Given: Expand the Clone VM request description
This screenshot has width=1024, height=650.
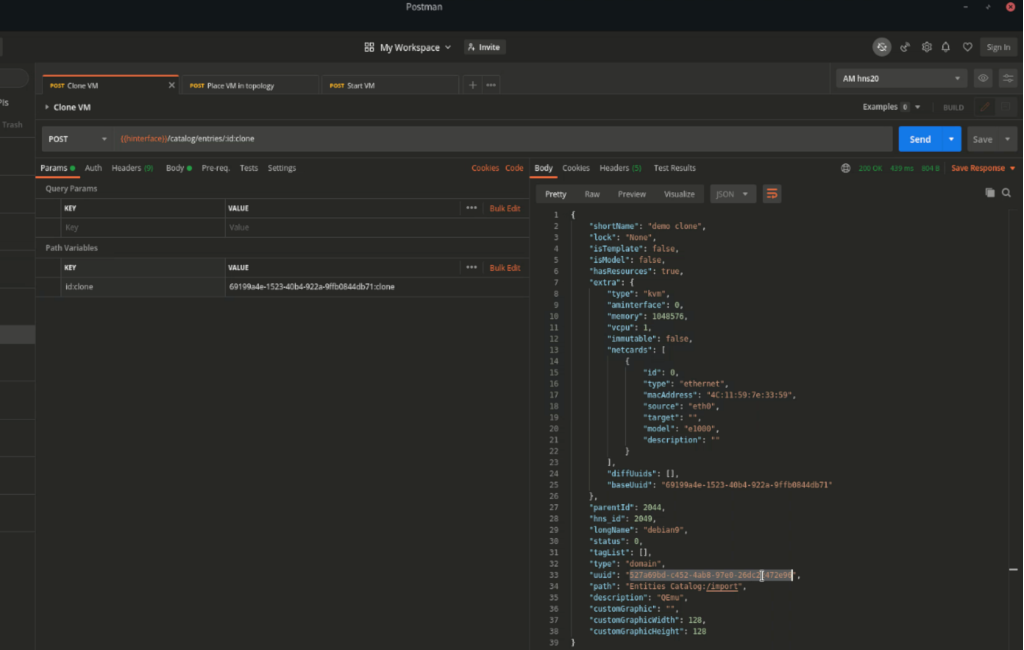Looking at the screenshot, I should [x=46, y=107].
